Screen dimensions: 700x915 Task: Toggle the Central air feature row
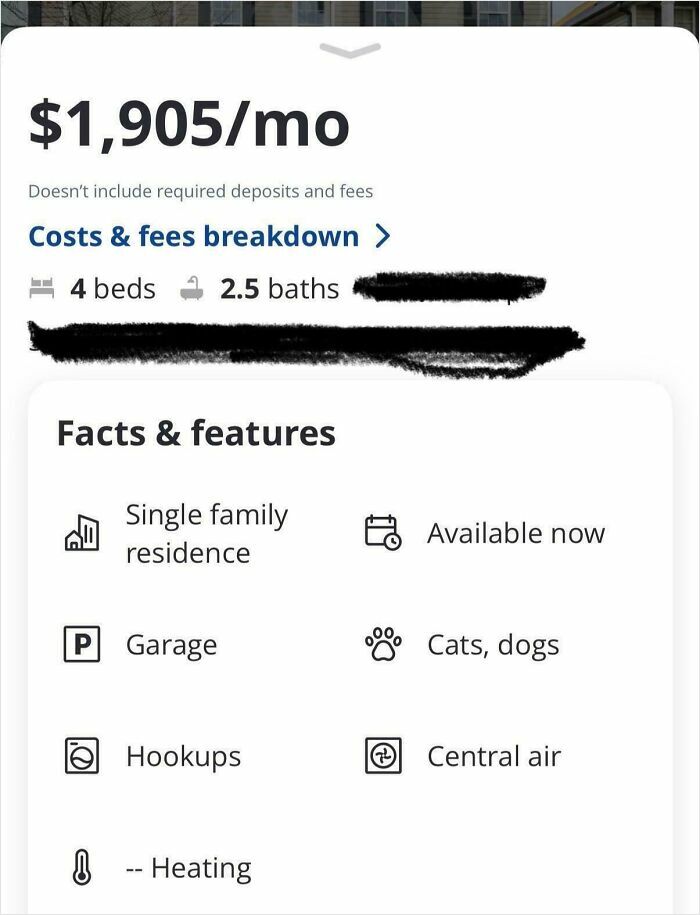(495, 757)
